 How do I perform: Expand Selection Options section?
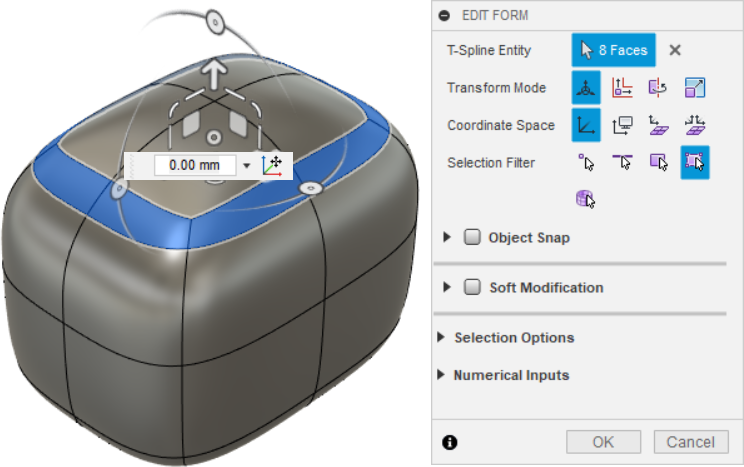click(x=441, y=337)
